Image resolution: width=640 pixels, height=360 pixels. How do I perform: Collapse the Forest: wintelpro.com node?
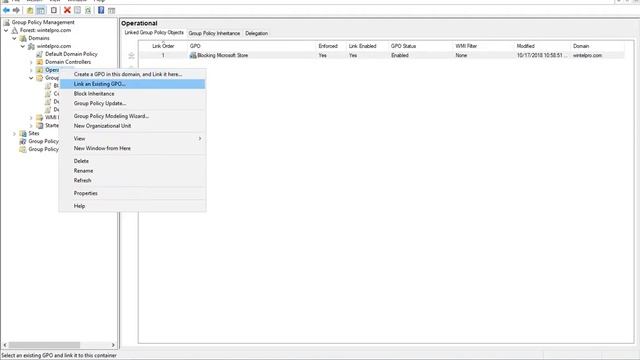[x=6, y=30]
